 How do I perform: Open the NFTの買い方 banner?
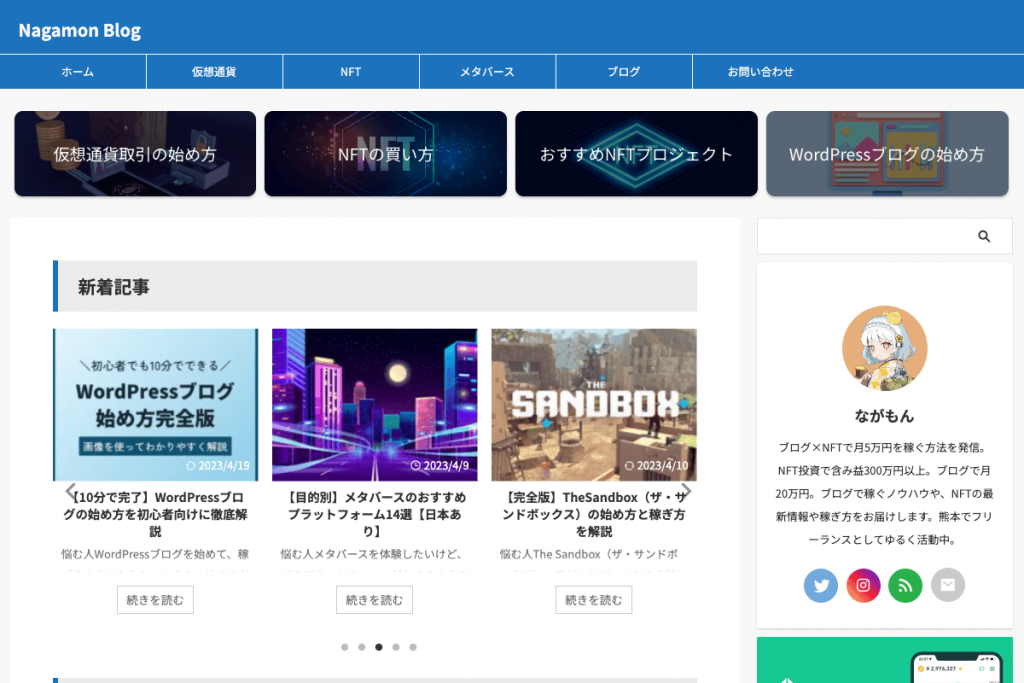pyautogui.click(x=385, y=153)
